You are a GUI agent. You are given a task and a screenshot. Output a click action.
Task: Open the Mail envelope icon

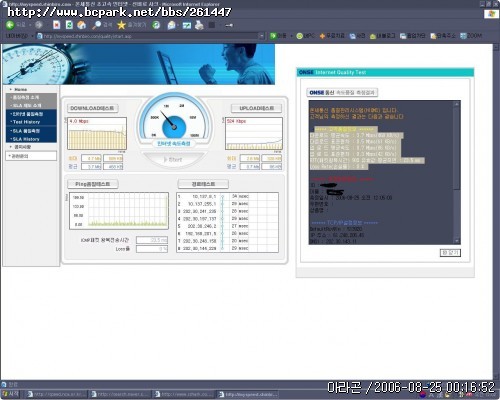click(171, 25)
